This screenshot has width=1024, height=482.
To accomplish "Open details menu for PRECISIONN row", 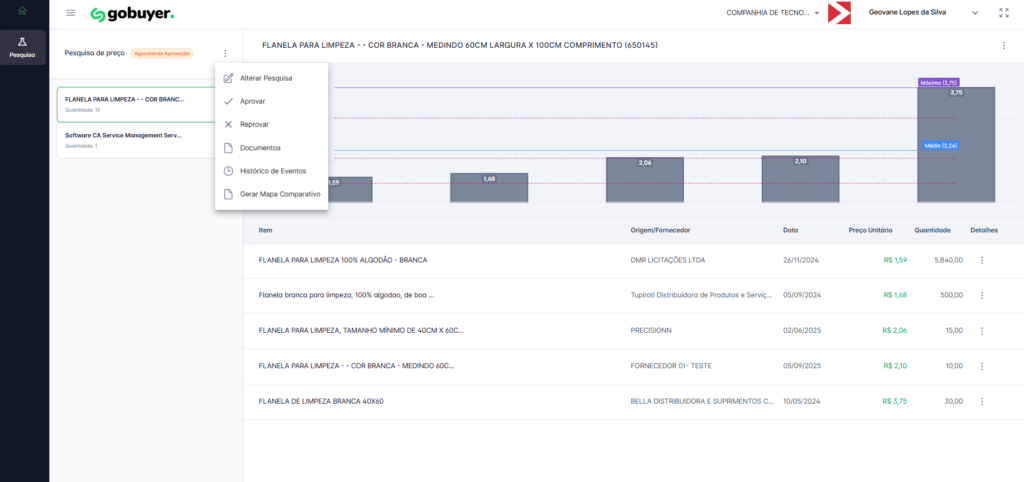I will pyautogui.click(x=982, y=330).
